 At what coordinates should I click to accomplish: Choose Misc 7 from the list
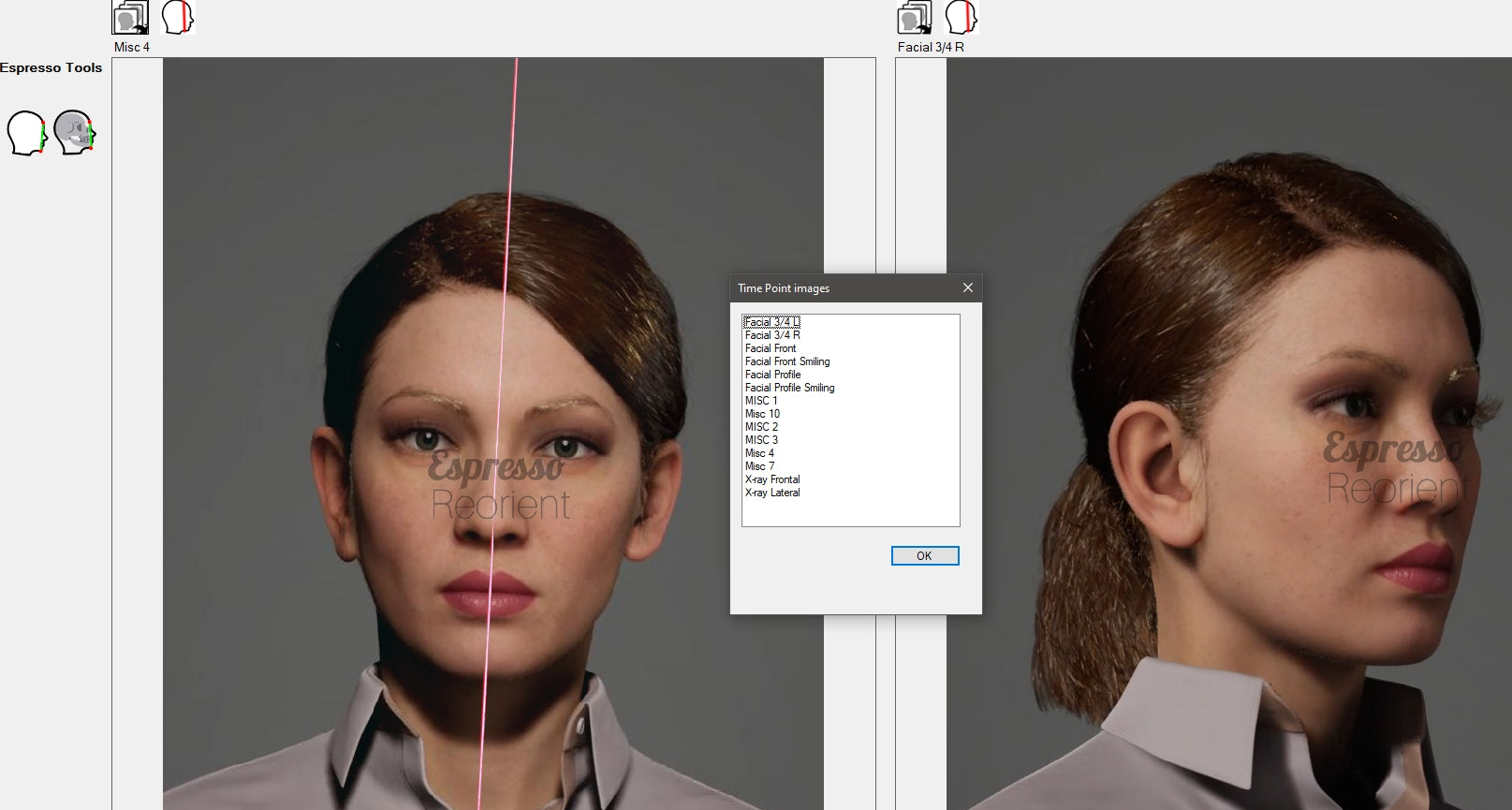[760, 466]
